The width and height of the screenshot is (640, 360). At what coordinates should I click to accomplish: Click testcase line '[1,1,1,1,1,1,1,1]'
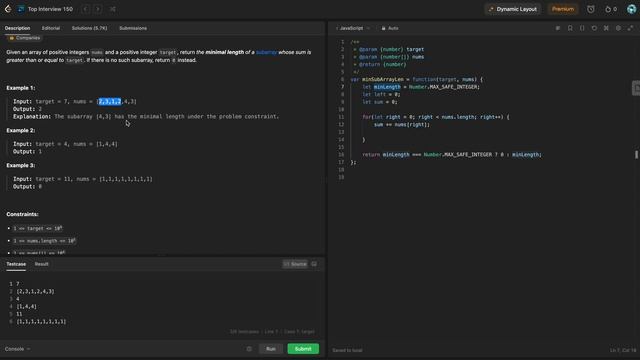(x=41, y=322)
